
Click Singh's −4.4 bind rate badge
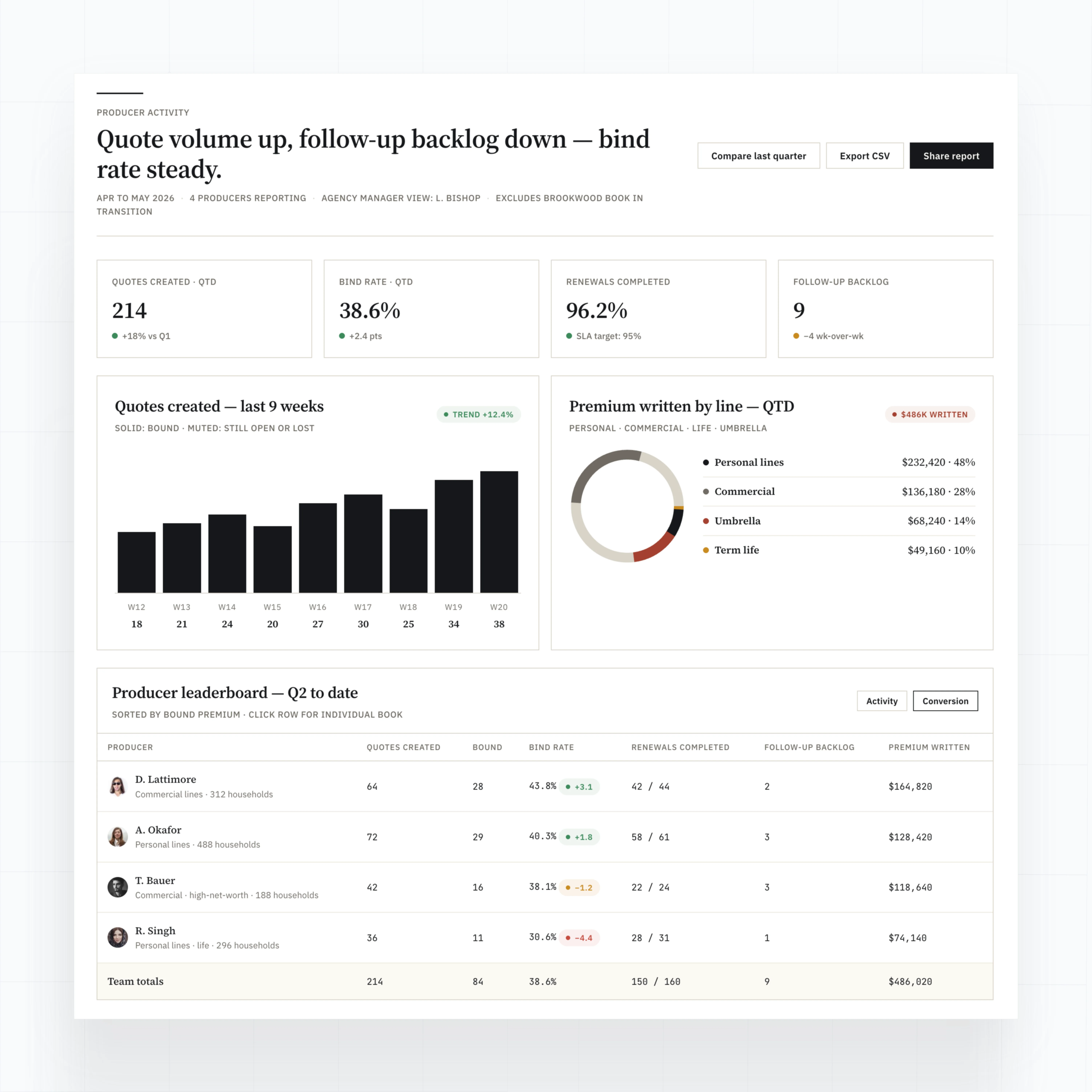pos(579,938)
